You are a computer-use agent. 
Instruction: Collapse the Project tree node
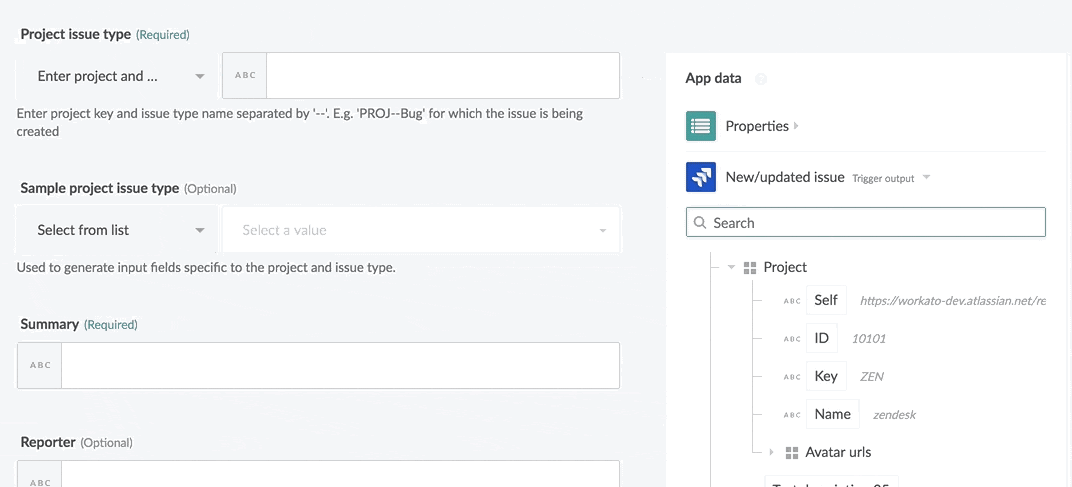click(732, 268)
